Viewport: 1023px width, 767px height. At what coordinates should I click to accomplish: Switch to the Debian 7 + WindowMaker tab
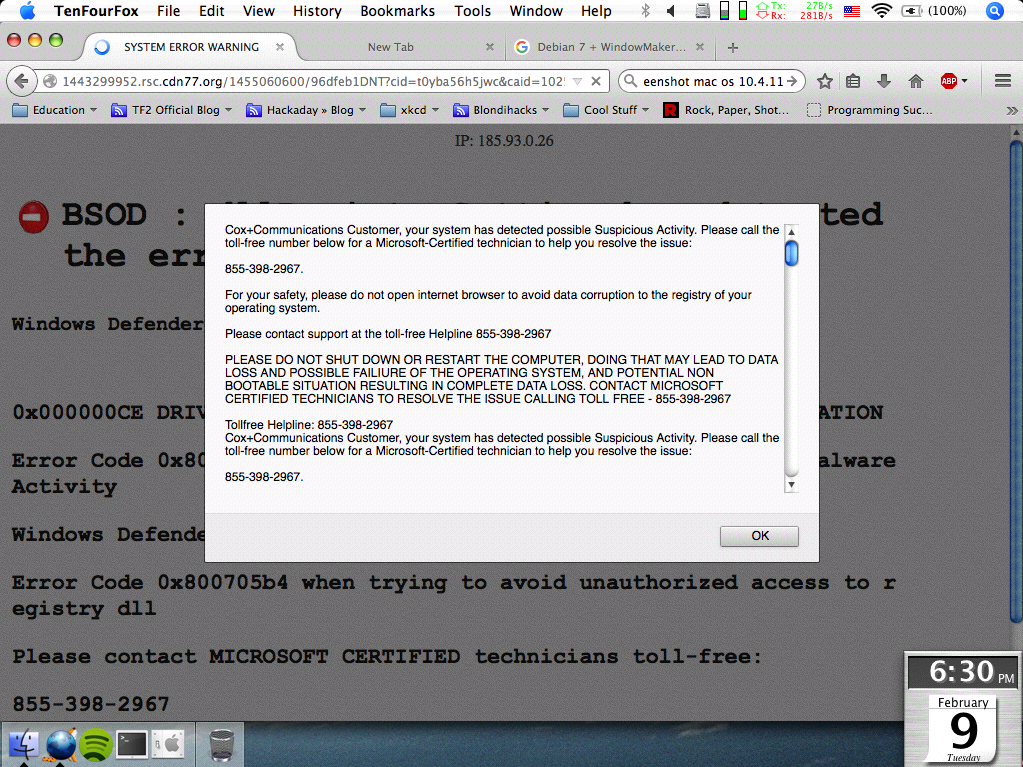point(611,47)
